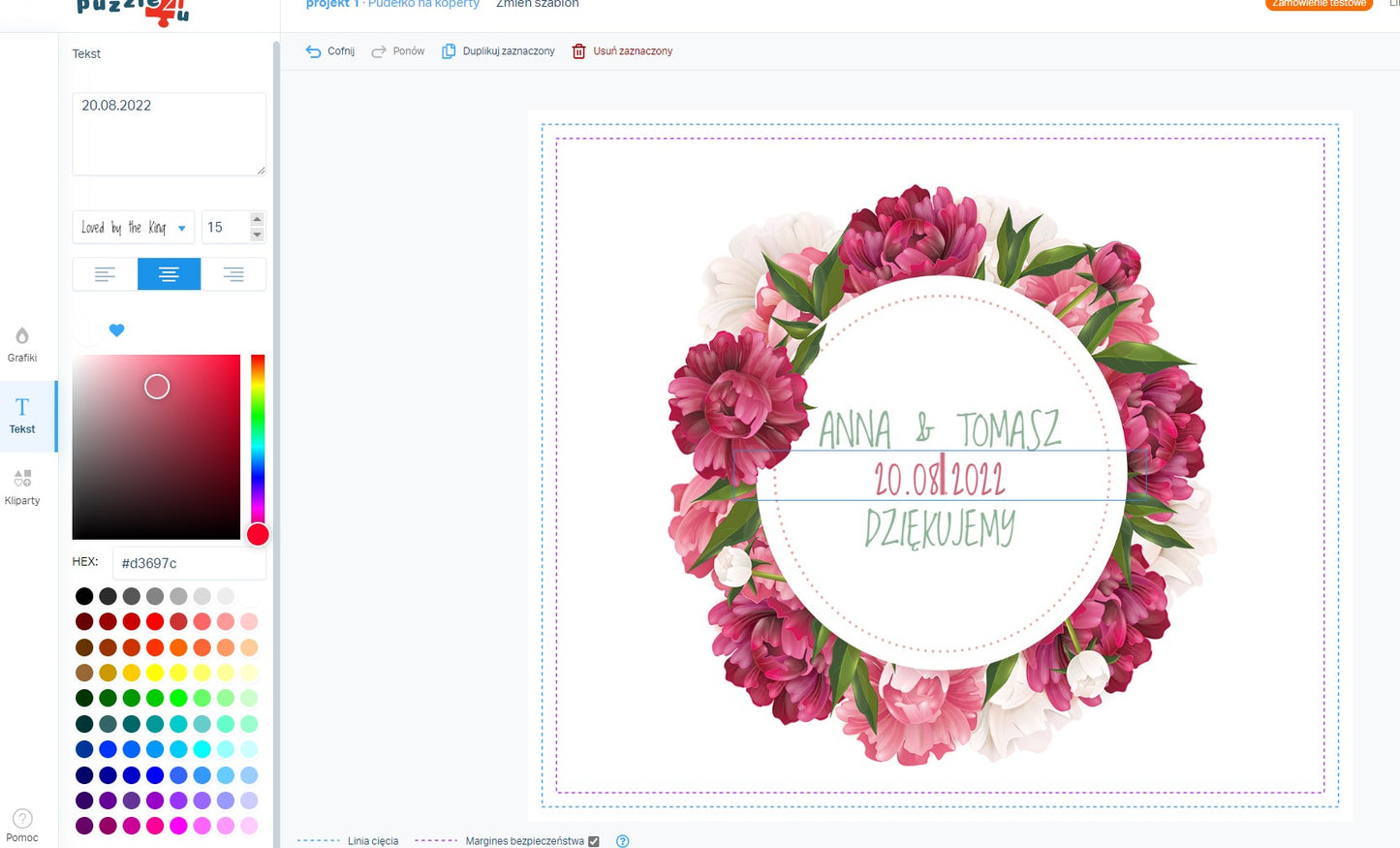Click the Ponów redo arrow icon
The height and width of the screenshot is (848, 1400).
(x=379, y=51)
